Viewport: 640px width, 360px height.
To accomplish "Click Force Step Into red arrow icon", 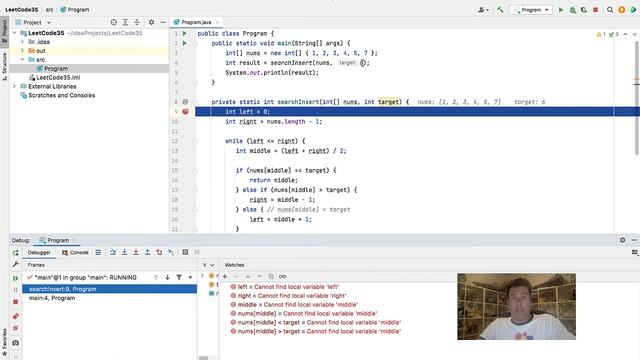I will coord(136,253).
